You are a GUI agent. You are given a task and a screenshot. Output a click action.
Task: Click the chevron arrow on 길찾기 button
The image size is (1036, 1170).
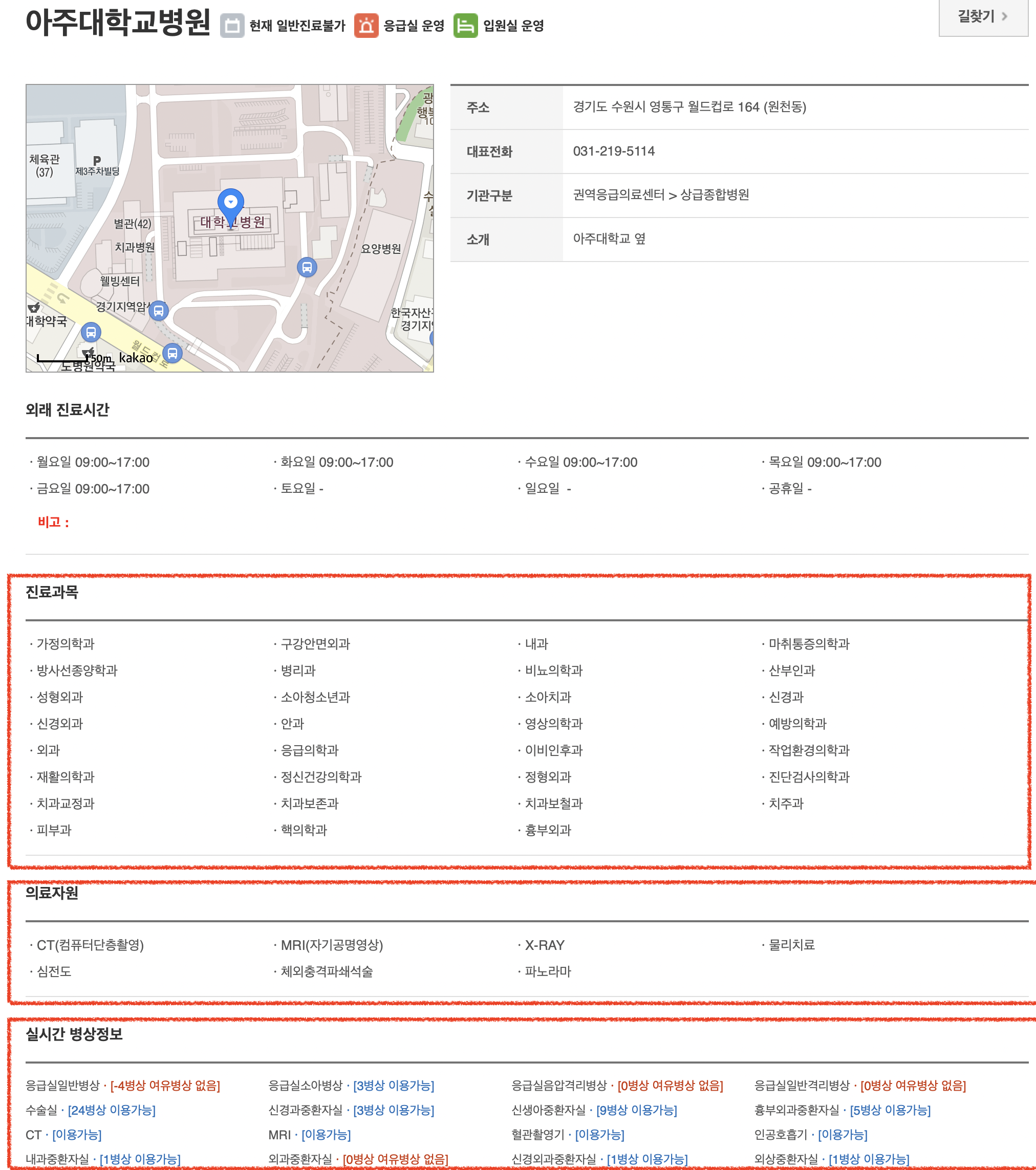[1004, 16]
